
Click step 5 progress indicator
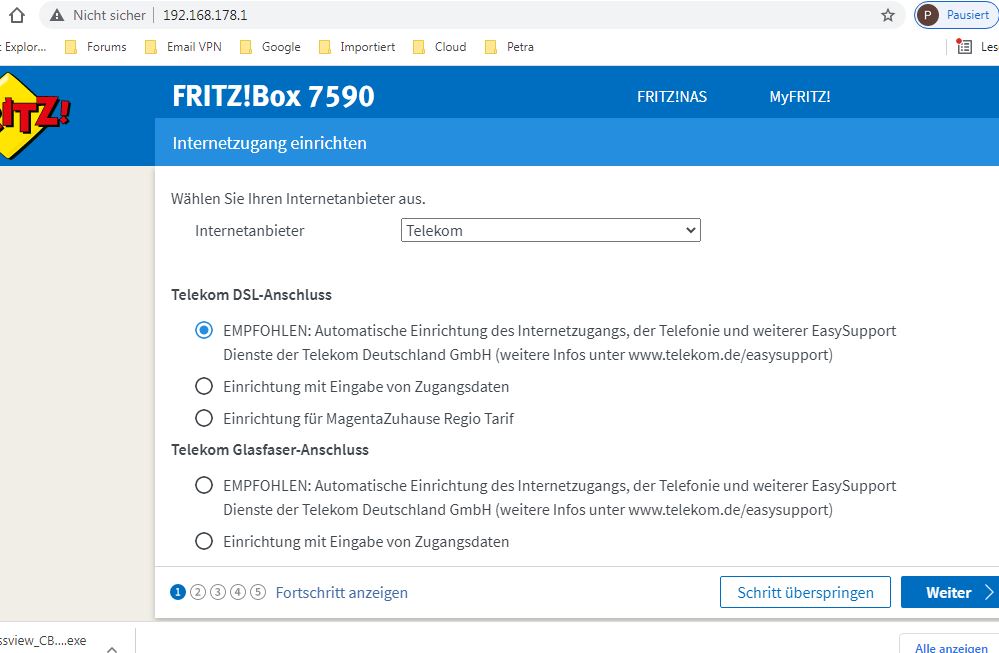click(258, 592)
